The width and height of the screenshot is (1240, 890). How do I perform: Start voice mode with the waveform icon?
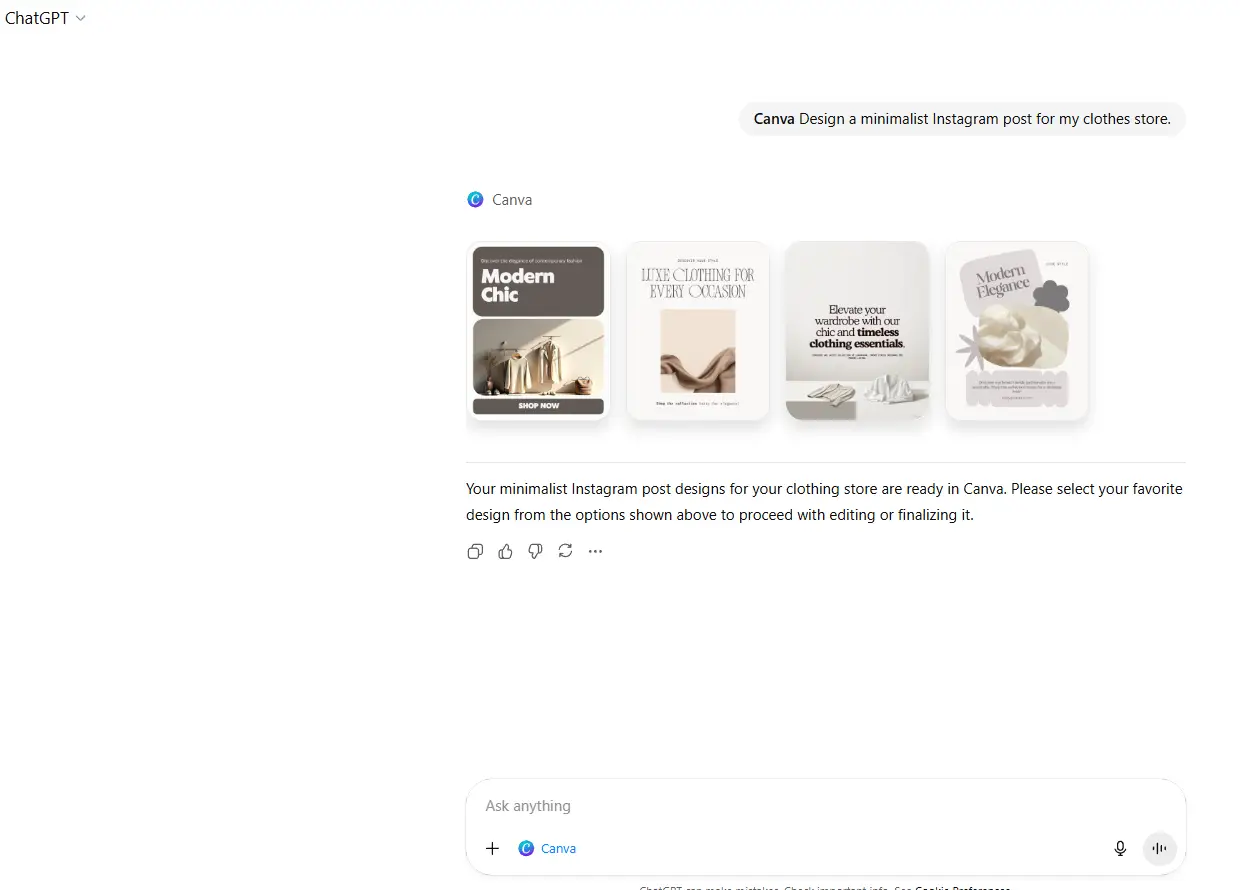(1160, 848)
